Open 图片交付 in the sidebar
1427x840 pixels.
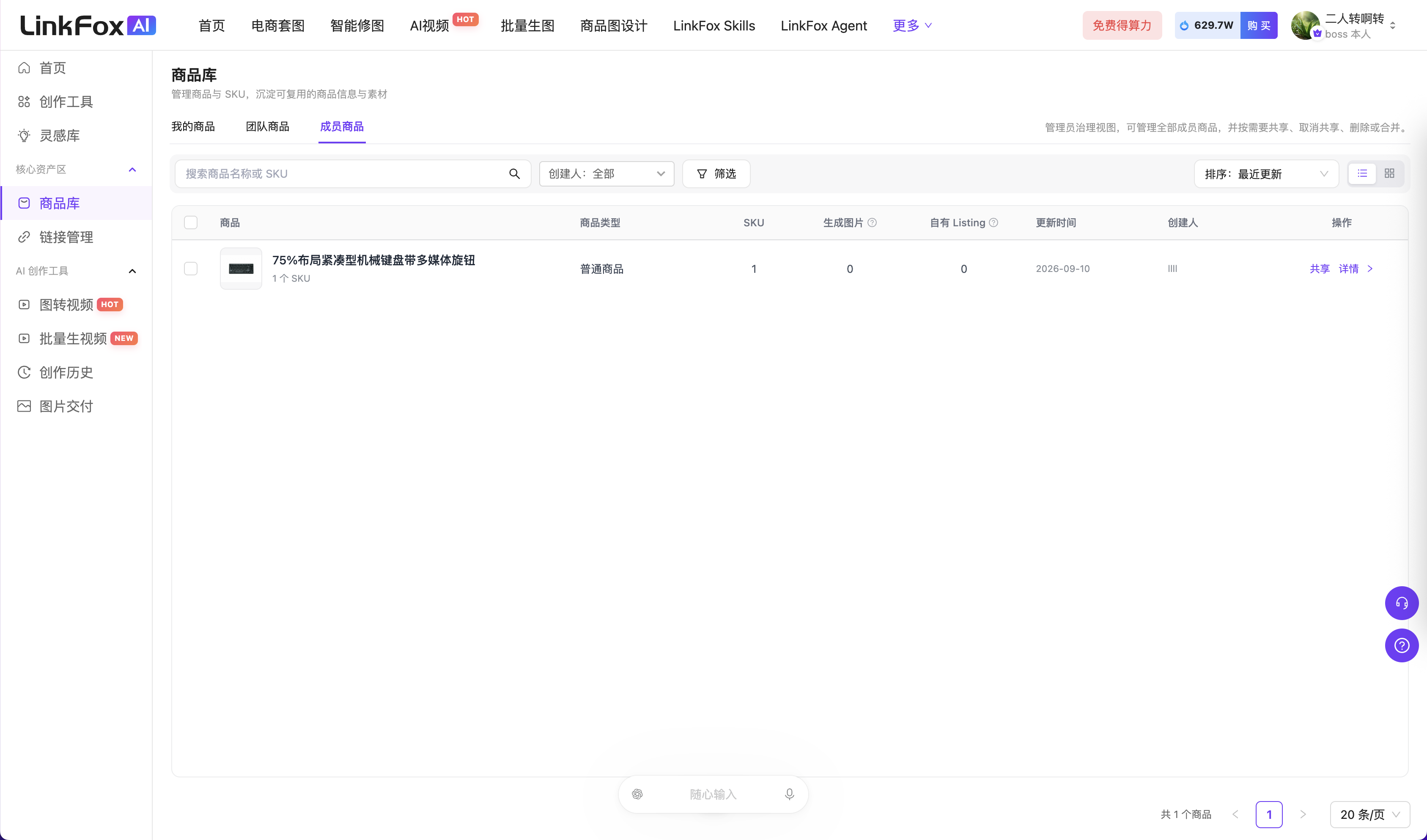coord(76,406)
